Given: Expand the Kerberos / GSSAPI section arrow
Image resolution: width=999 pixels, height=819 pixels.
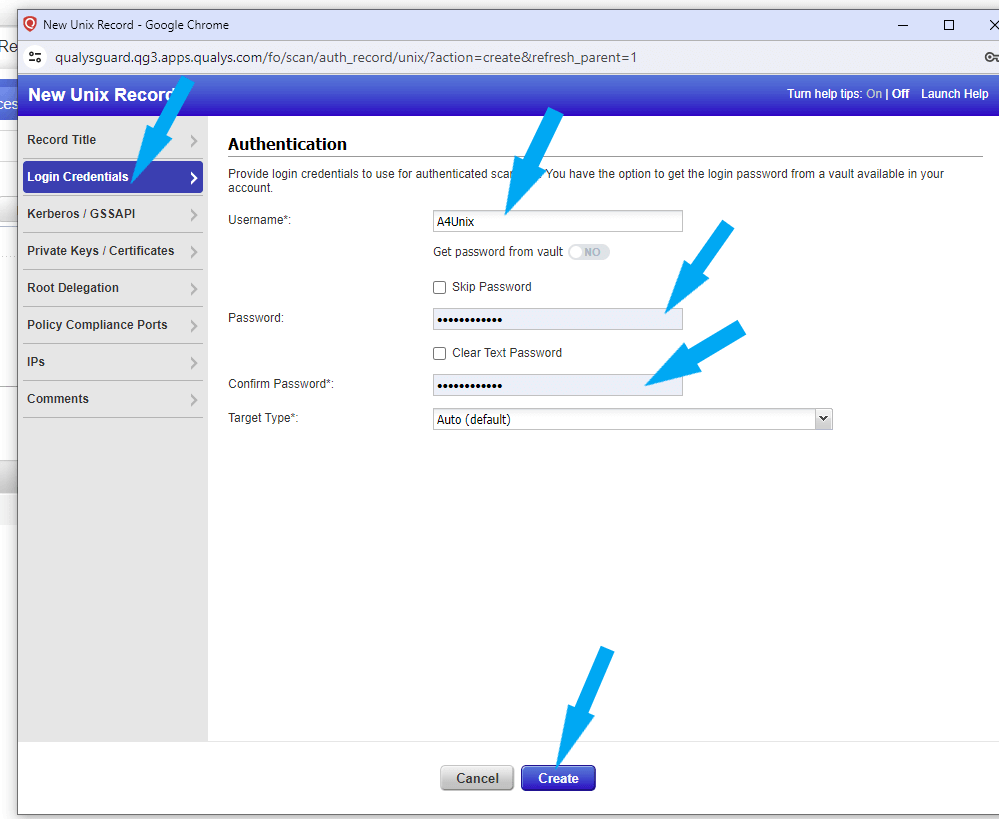Looking at the screenshot, I should pyautogui.click(x=194, y=214).
